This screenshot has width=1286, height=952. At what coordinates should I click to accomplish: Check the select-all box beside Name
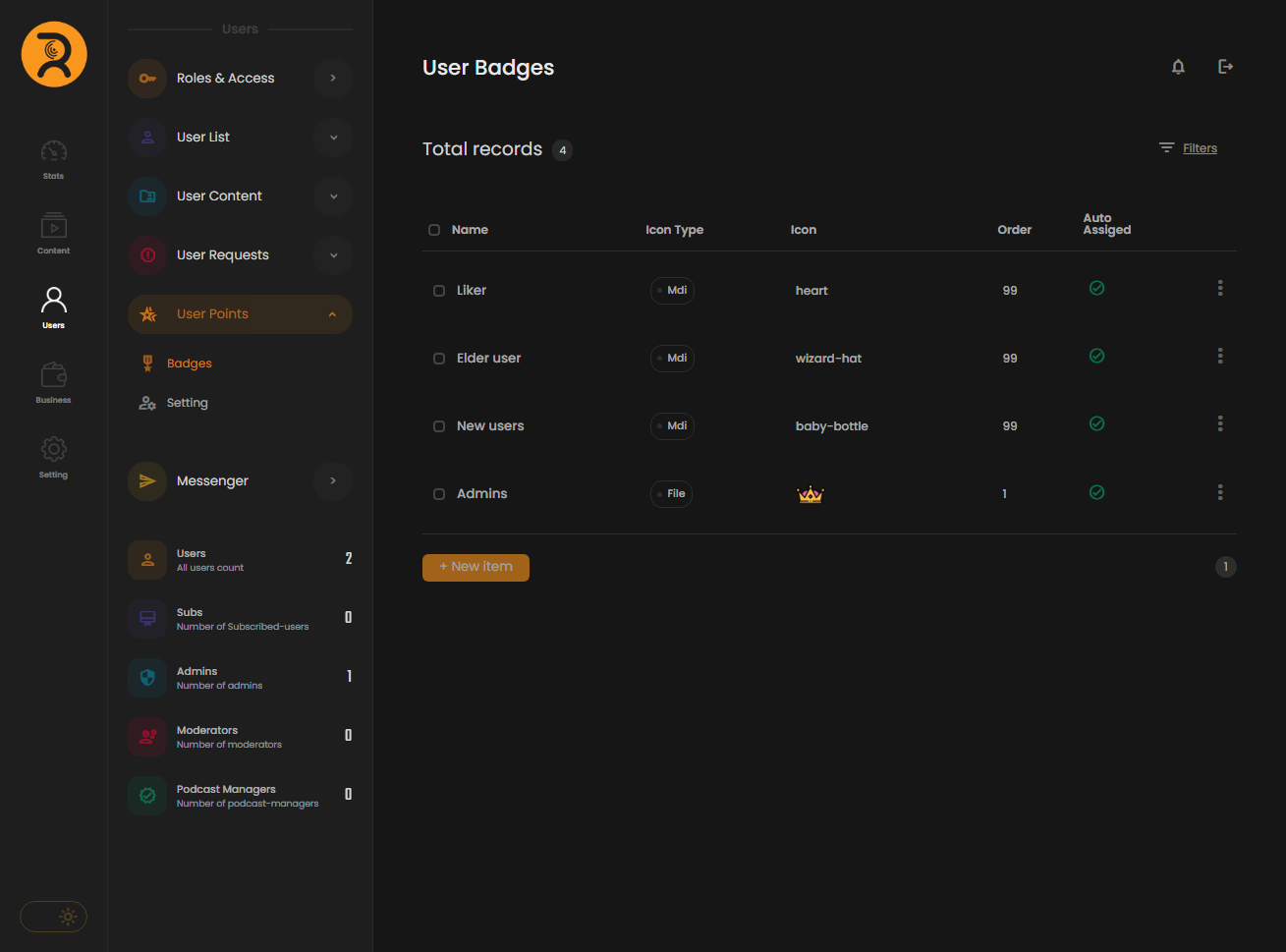pos(434,230)
